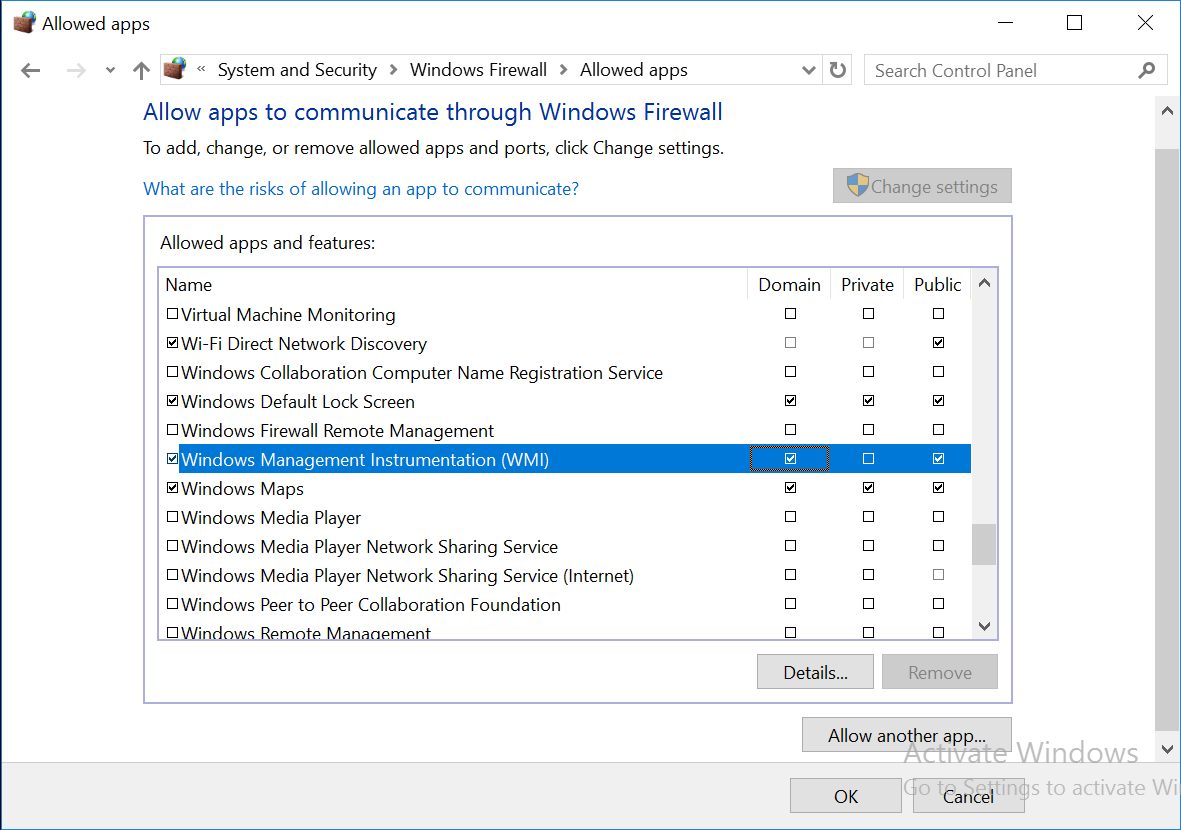Viewport: 1181px width, 830px height.
Task: Toggle Windows Management Instrumentation (WMI) checkbox
Action: 172,459
